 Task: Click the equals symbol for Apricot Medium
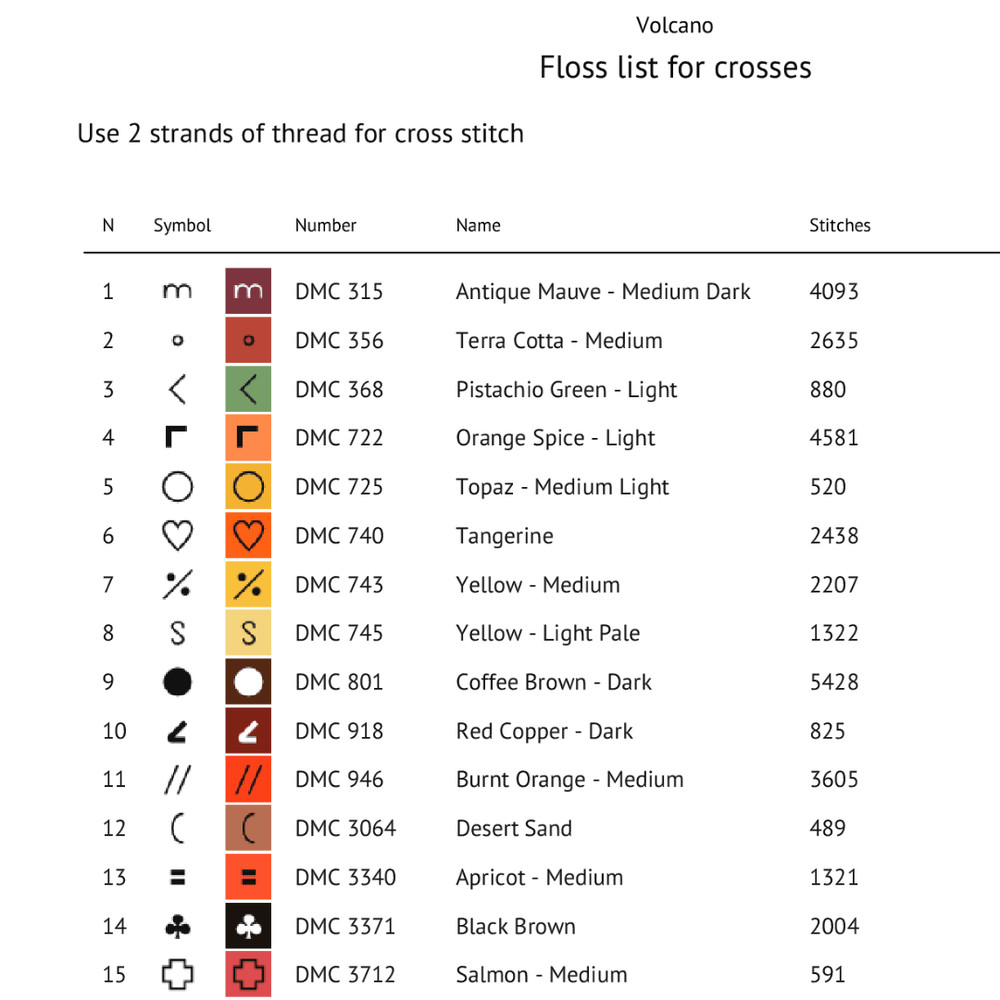pos(177,878)
